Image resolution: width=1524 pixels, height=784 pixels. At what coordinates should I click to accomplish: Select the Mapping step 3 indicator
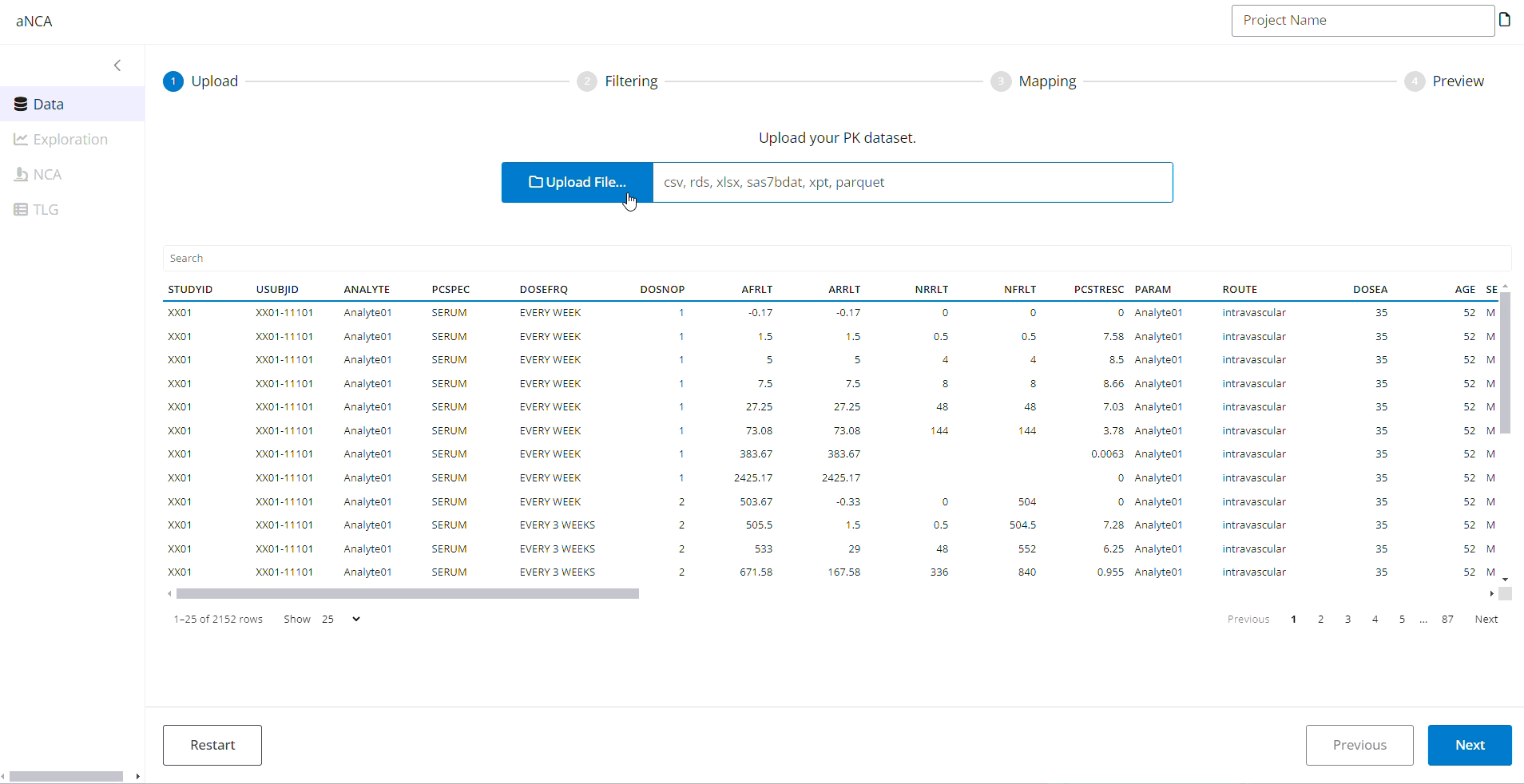tap(1001, 81)
